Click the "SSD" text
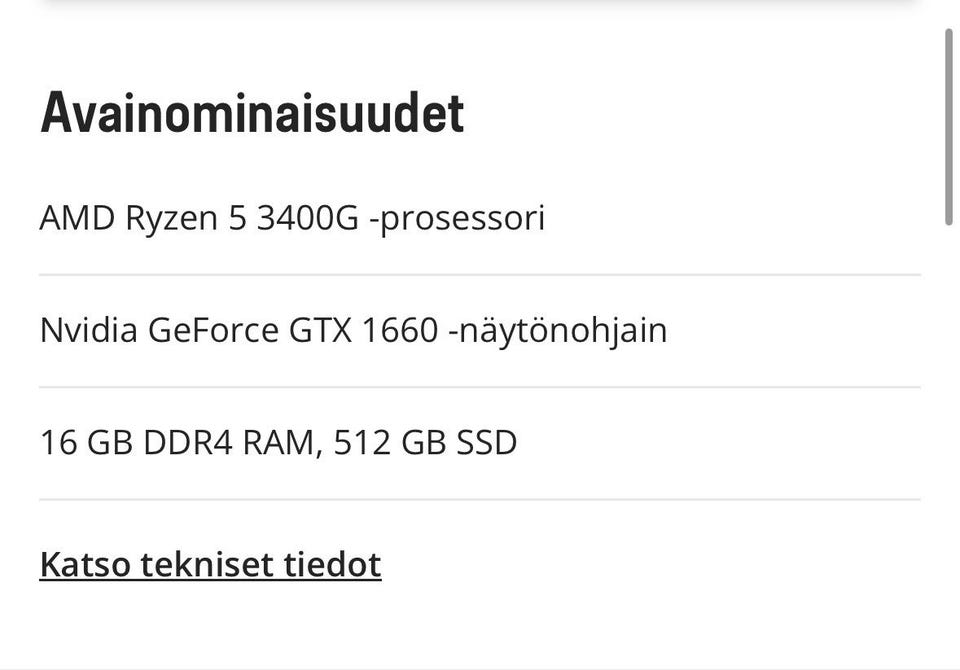 [x=487, y=442]
